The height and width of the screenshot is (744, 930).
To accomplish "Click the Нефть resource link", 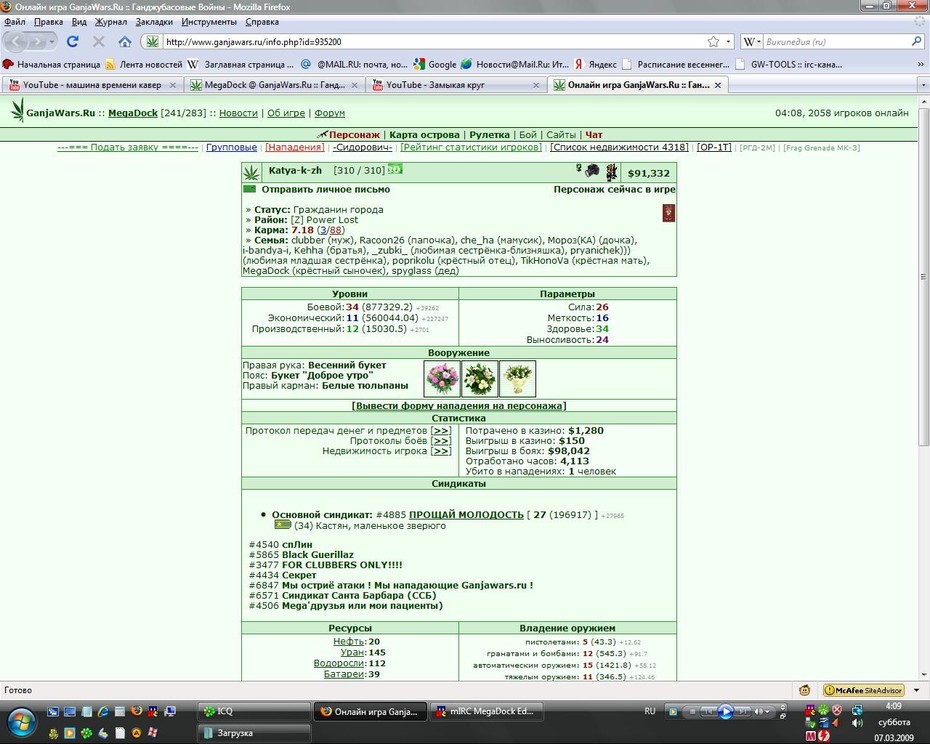I will pyautogui.click(x=349, y=641).
